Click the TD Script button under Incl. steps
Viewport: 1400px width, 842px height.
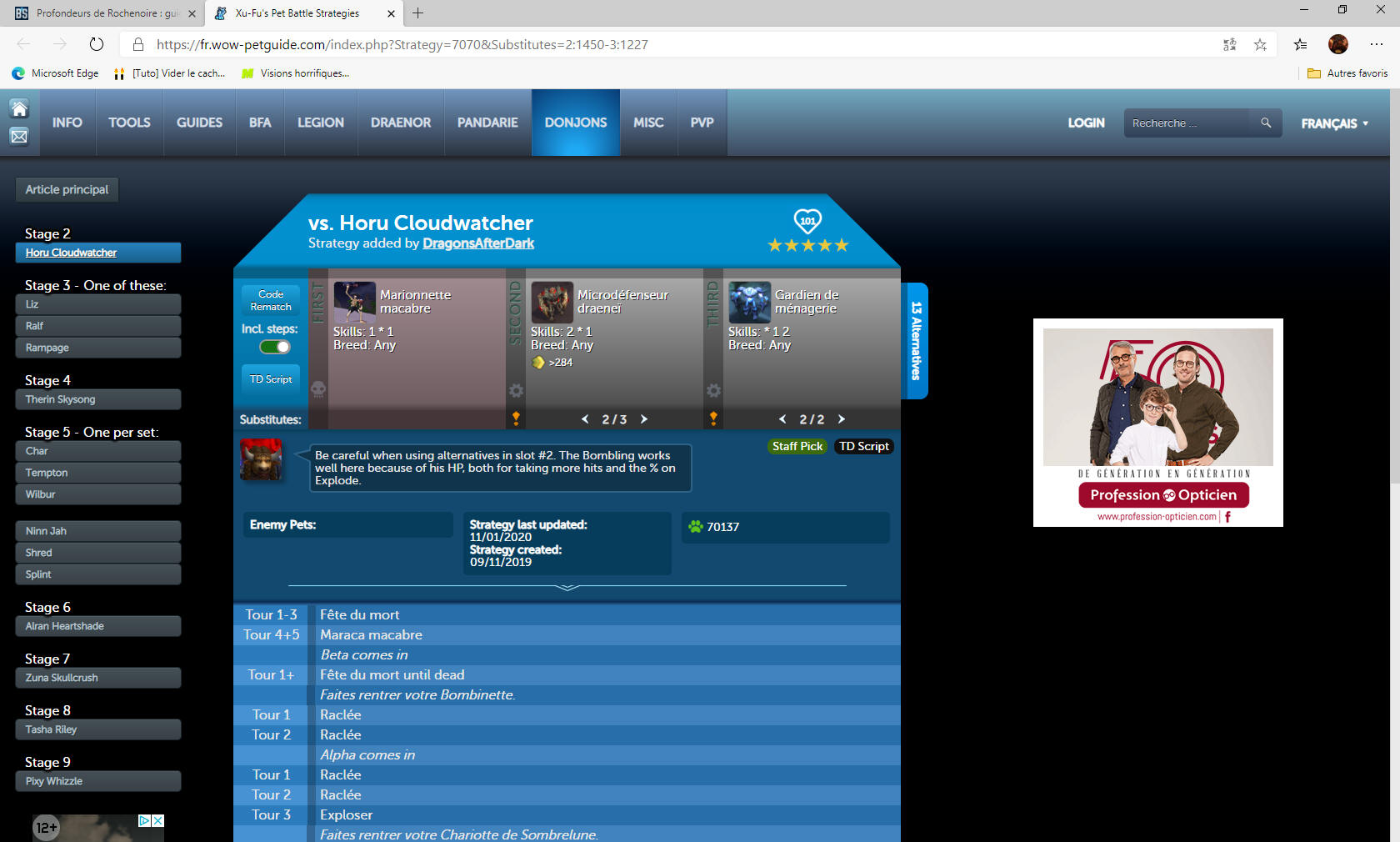click(x=271, y=379)
